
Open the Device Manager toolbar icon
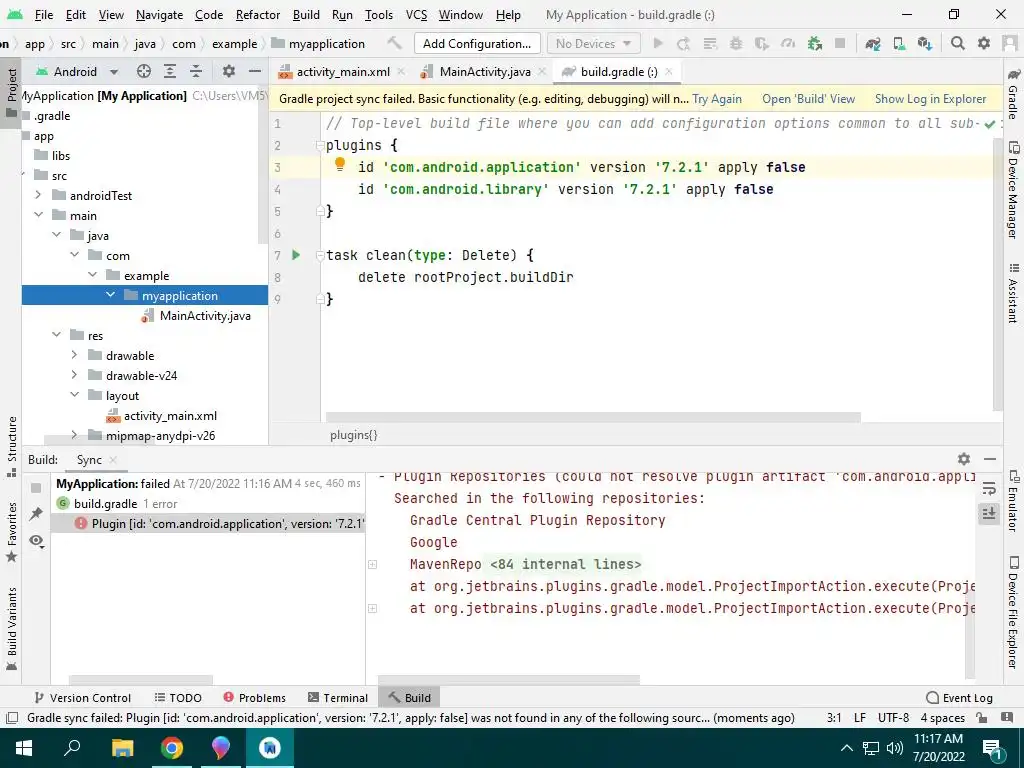(899, 43)
